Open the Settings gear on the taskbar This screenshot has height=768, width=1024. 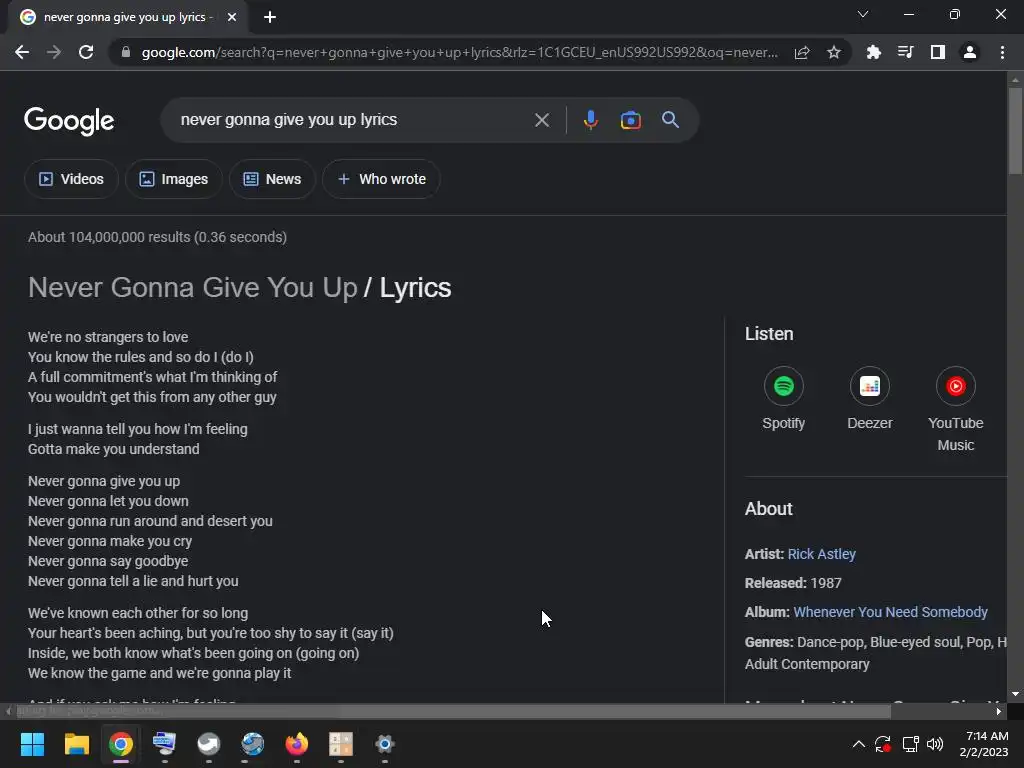pos(385,744)
